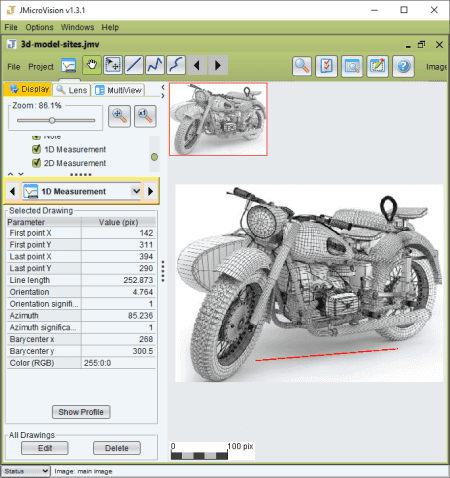Collapse the left panel with small left arrow
This screenshot has height=478, width=450.
[163, 87]
